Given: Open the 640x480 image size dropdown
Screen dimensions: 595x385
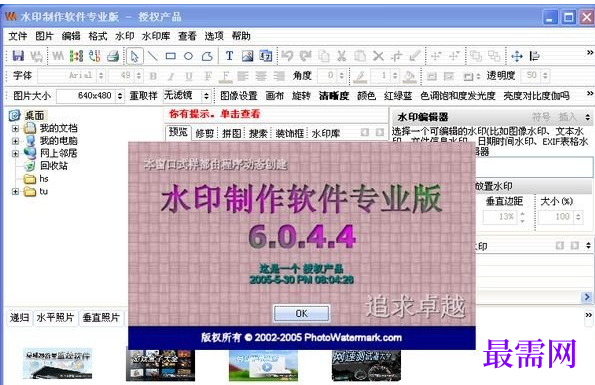Looking at the screenshot, I should (120, 96).
